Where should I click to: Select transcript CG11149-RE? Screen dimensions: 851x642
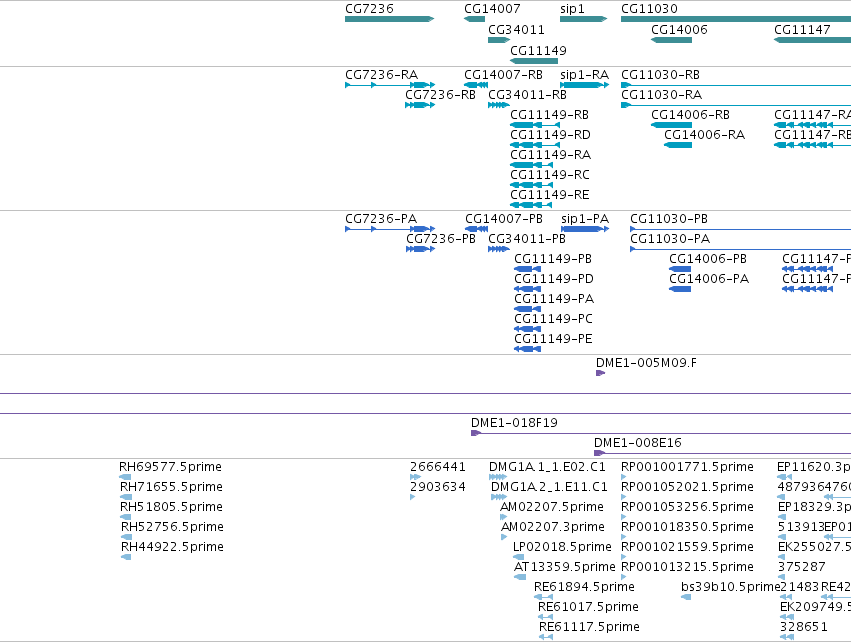[x=531, y=205]
